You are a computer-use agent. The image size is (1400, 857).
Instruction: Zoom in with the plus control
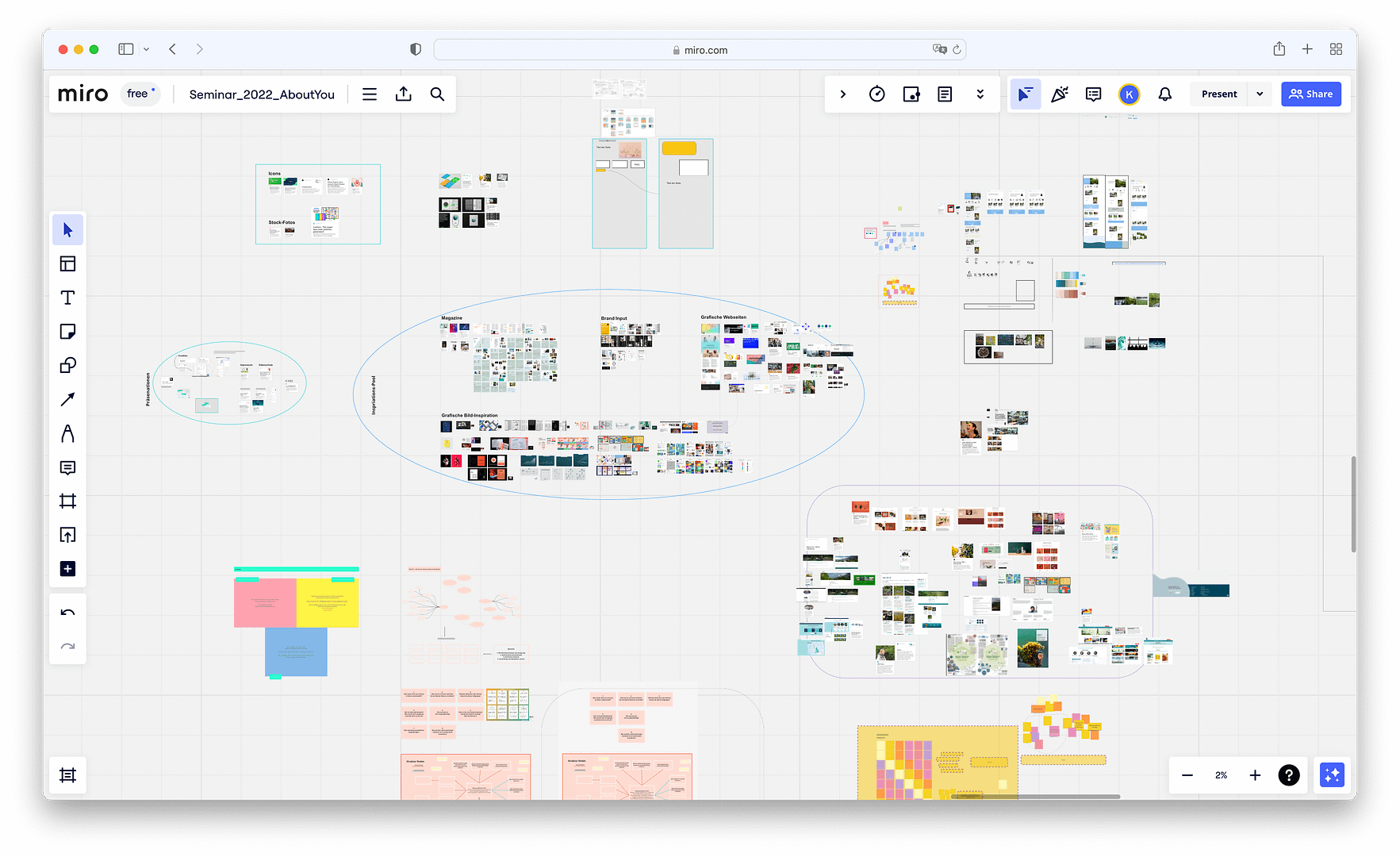pos(1255,775)
